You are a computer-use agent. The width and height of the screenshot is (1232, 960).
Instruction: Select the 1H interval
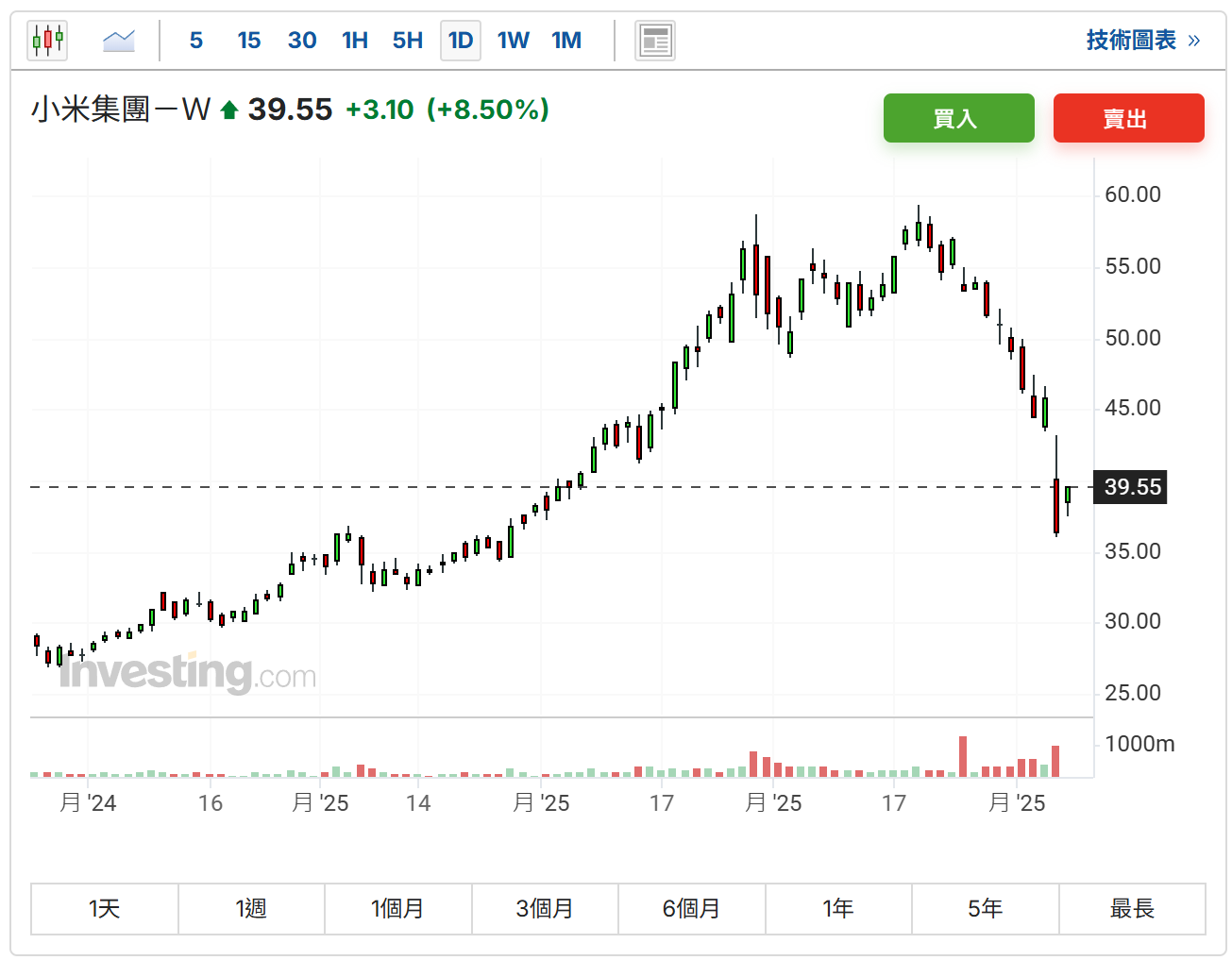point(355,41)
